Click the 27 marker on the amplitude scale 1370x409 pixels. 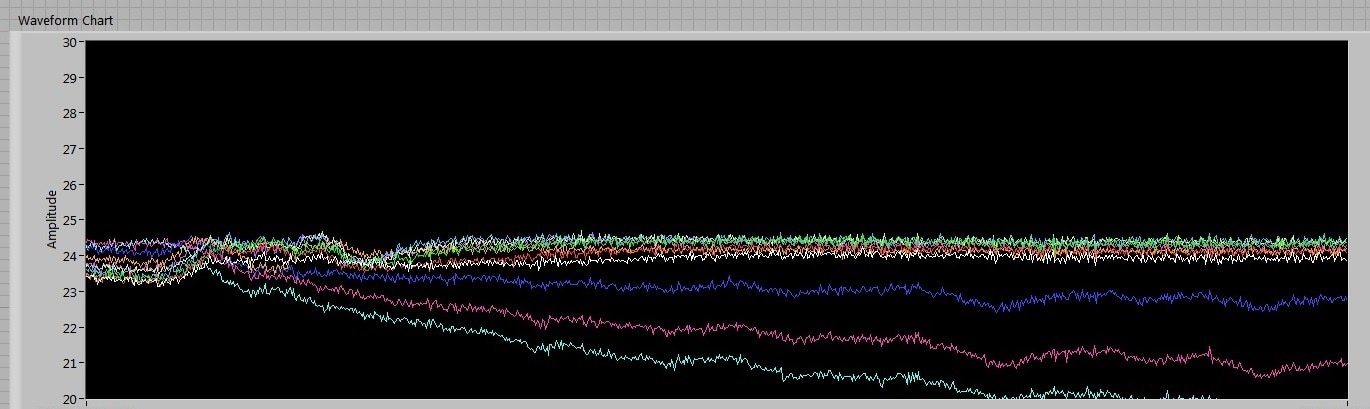tap(70, 149)
